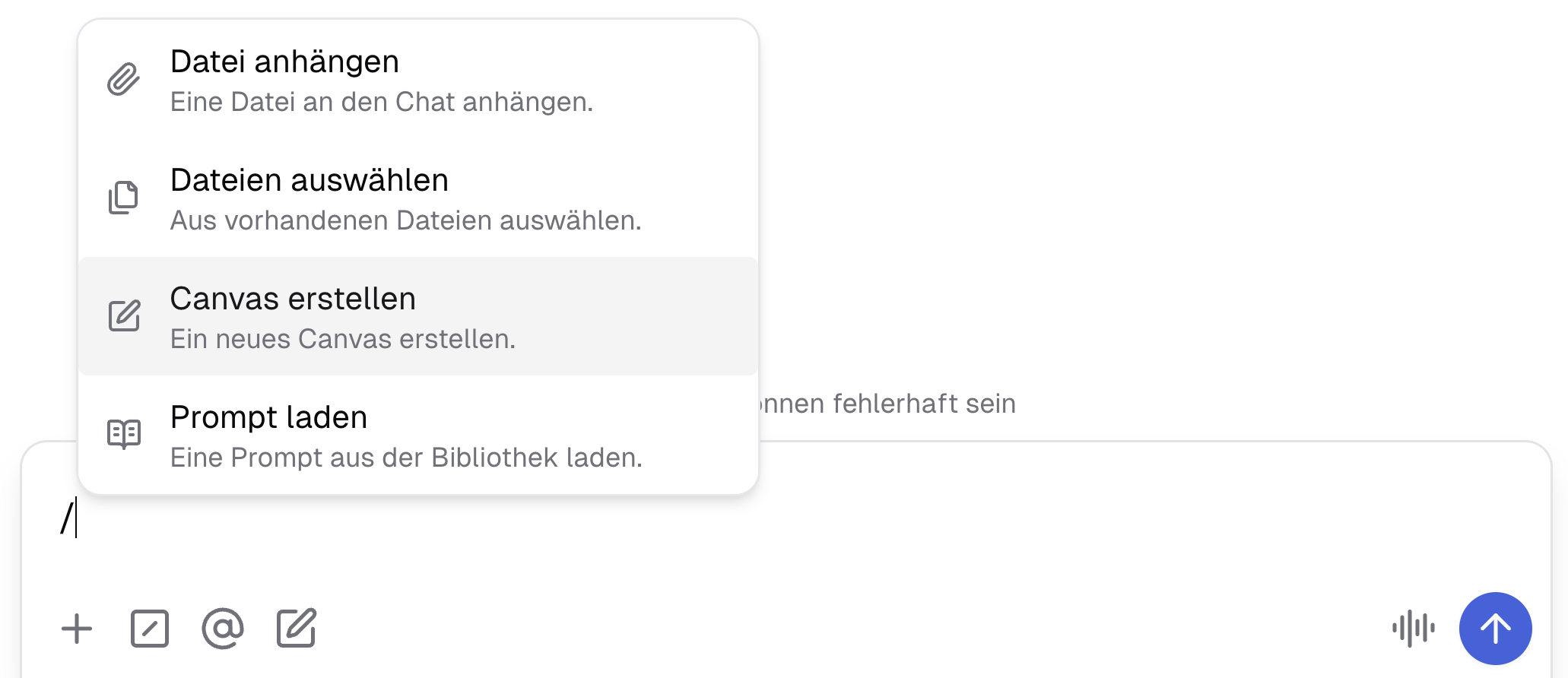Click the copy-files icon next to Dateien auswählen
The width and height of the screenshot is (1568, 678).
tap(123, 198)
